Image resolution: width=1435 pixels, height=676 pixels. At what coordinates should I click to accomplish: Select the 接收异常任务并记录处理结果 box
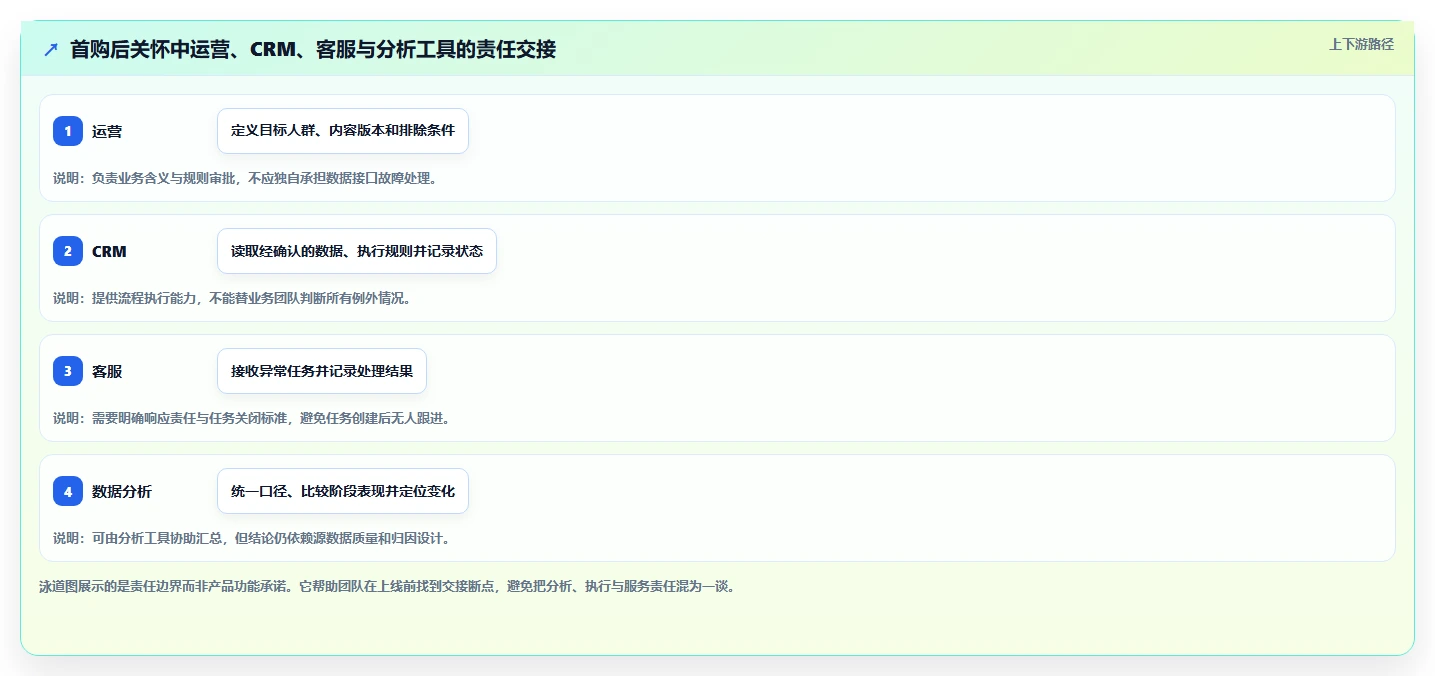322,371
